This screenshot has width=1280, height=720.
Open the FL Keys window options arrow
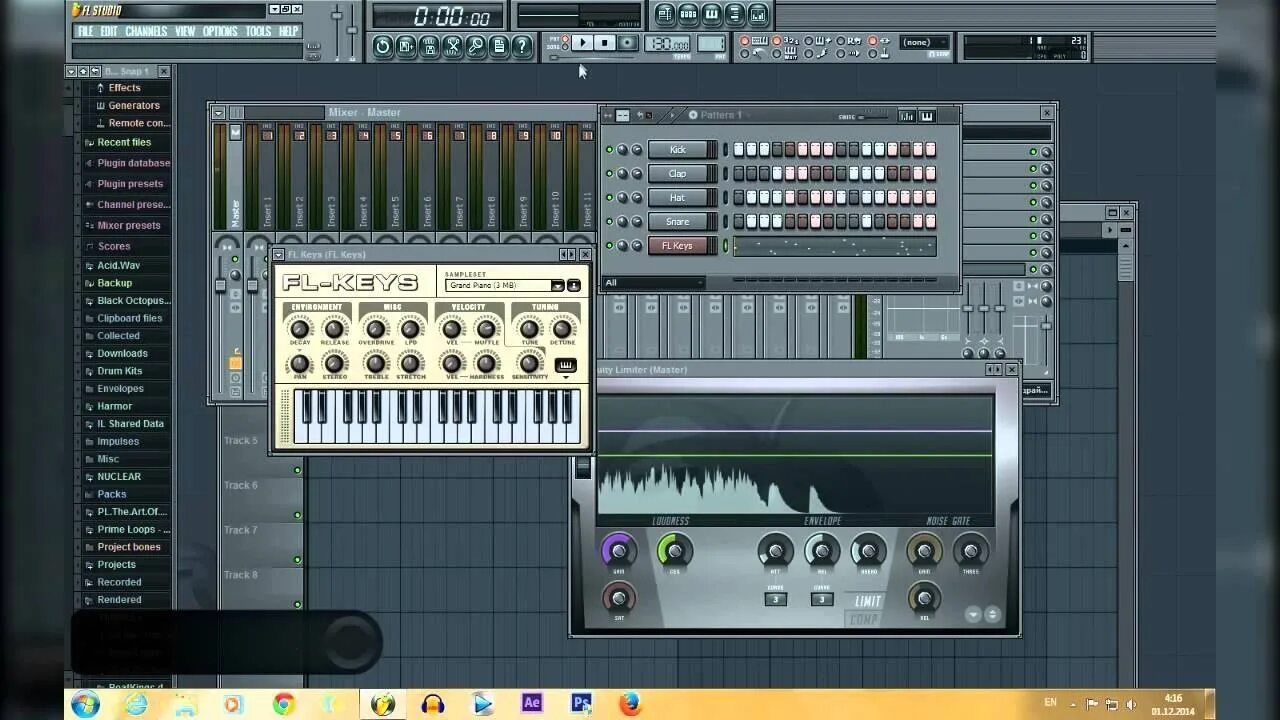click(x=278, y=255)
